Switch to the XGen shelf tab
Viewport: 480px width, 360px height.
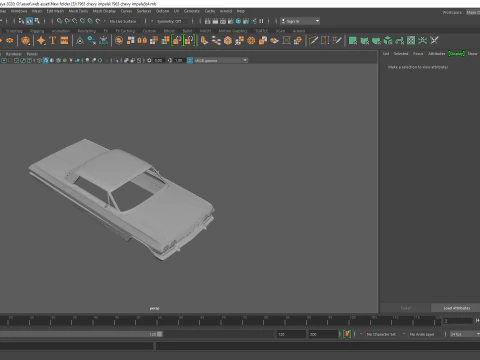click(280, 31)
